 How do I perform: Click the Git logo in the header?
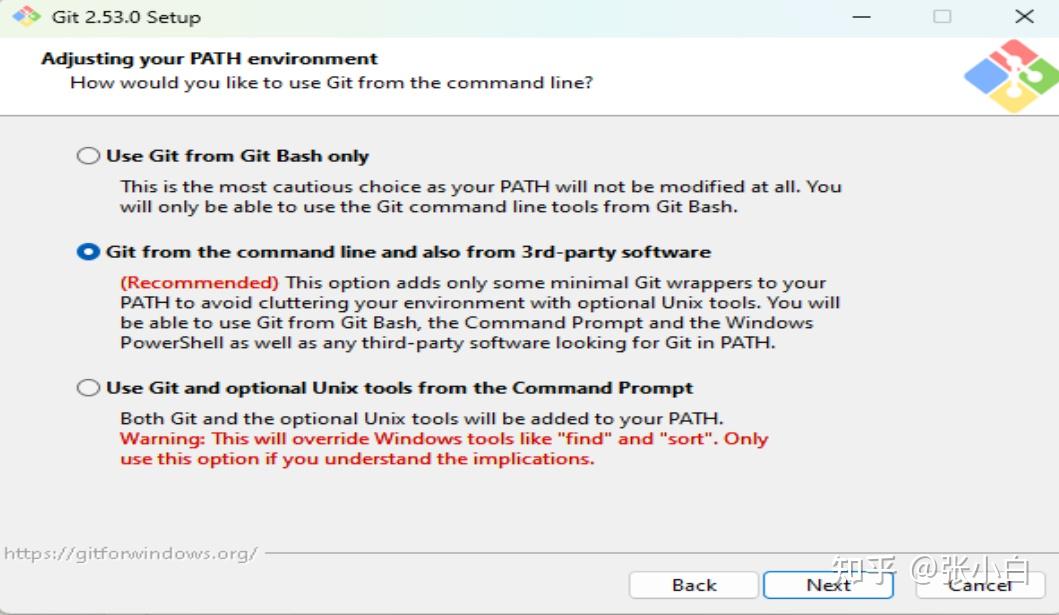tap(1010, 75)
